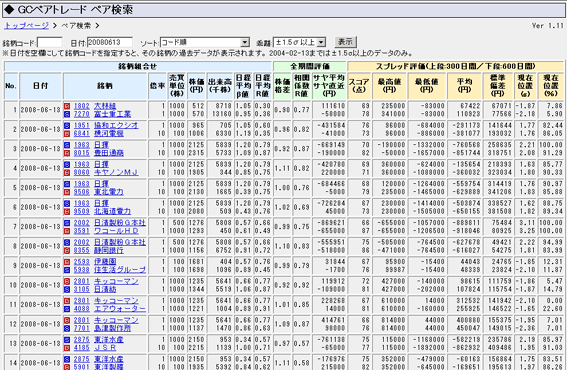Open the 住生活グループ company name link
The width and height of the screenshot is (567, 370).
coord(120,270)
